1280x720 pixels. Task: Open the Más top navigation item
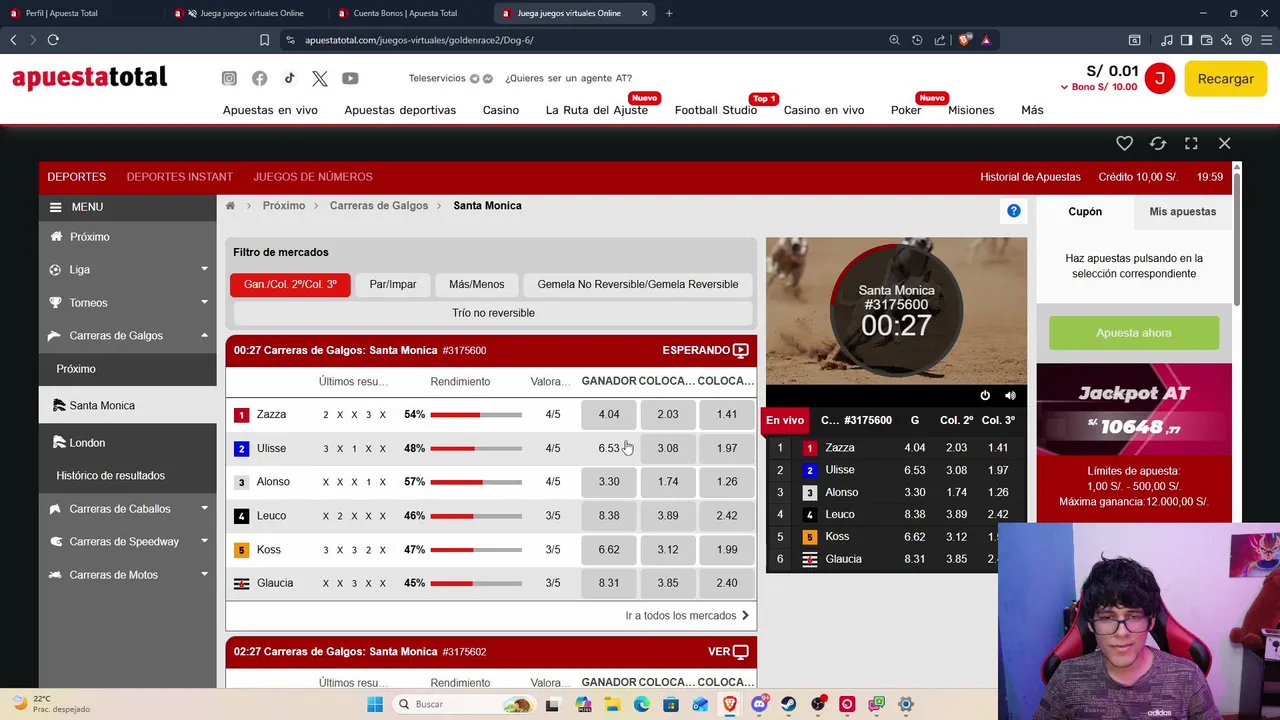click(x=1032, y=110)
